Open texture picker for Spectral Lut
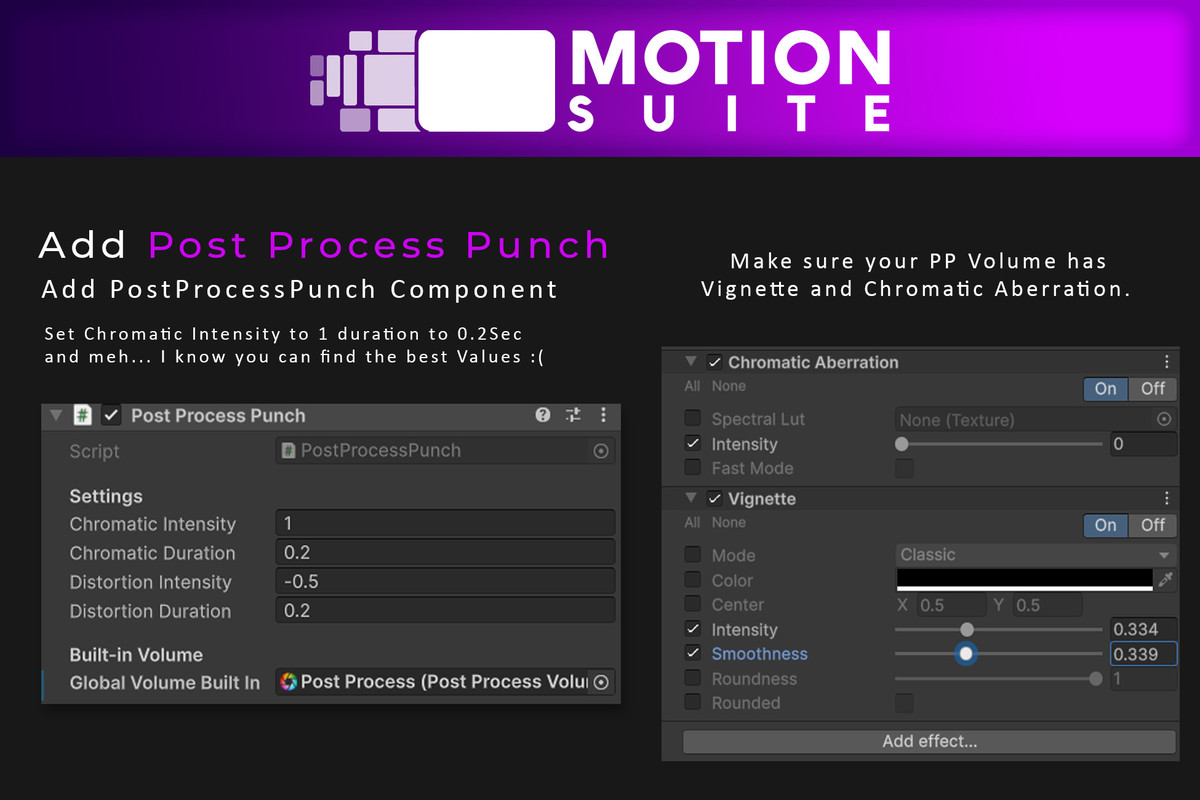1200x800 pixels. [x=1164, y=419]
